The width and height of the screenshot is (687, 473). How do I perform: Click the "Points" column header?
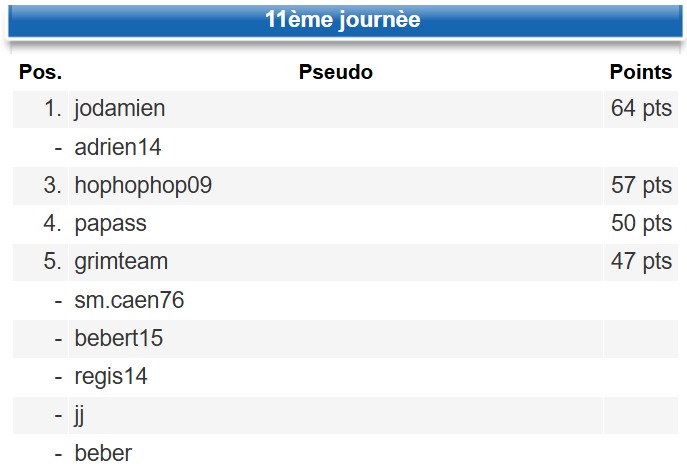click(x=640, y=72)
